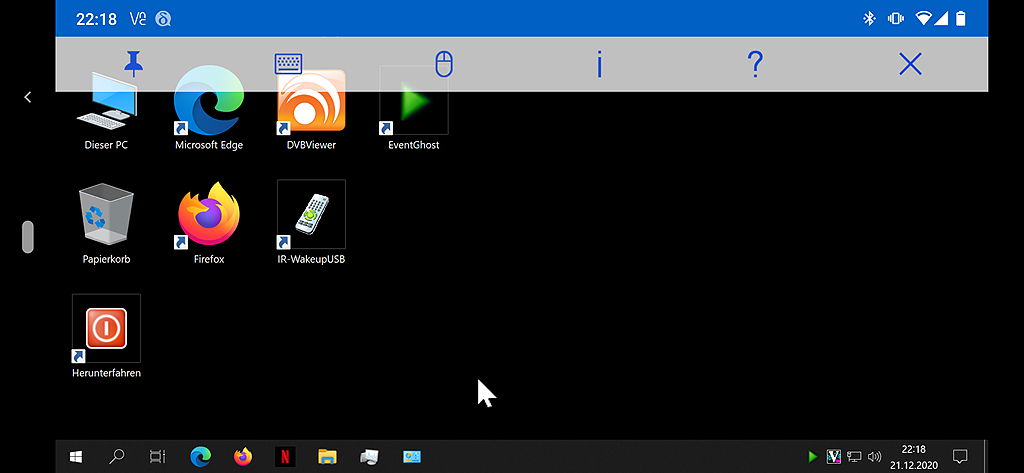Pin the remote session toolbar
The image size is (1024, 473).
click(133, 65)
